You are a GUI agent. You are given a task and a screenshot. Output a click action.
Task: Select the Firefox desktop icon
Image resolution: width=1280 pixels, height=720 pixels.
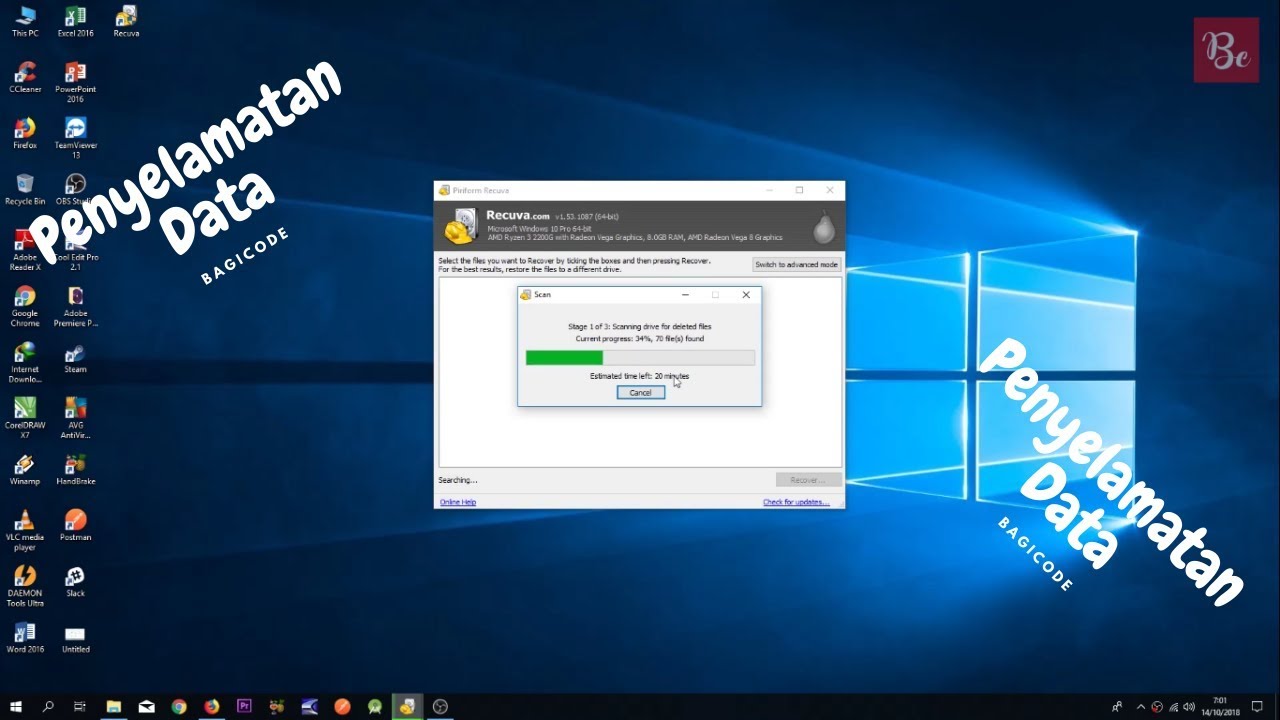(25, 133)
